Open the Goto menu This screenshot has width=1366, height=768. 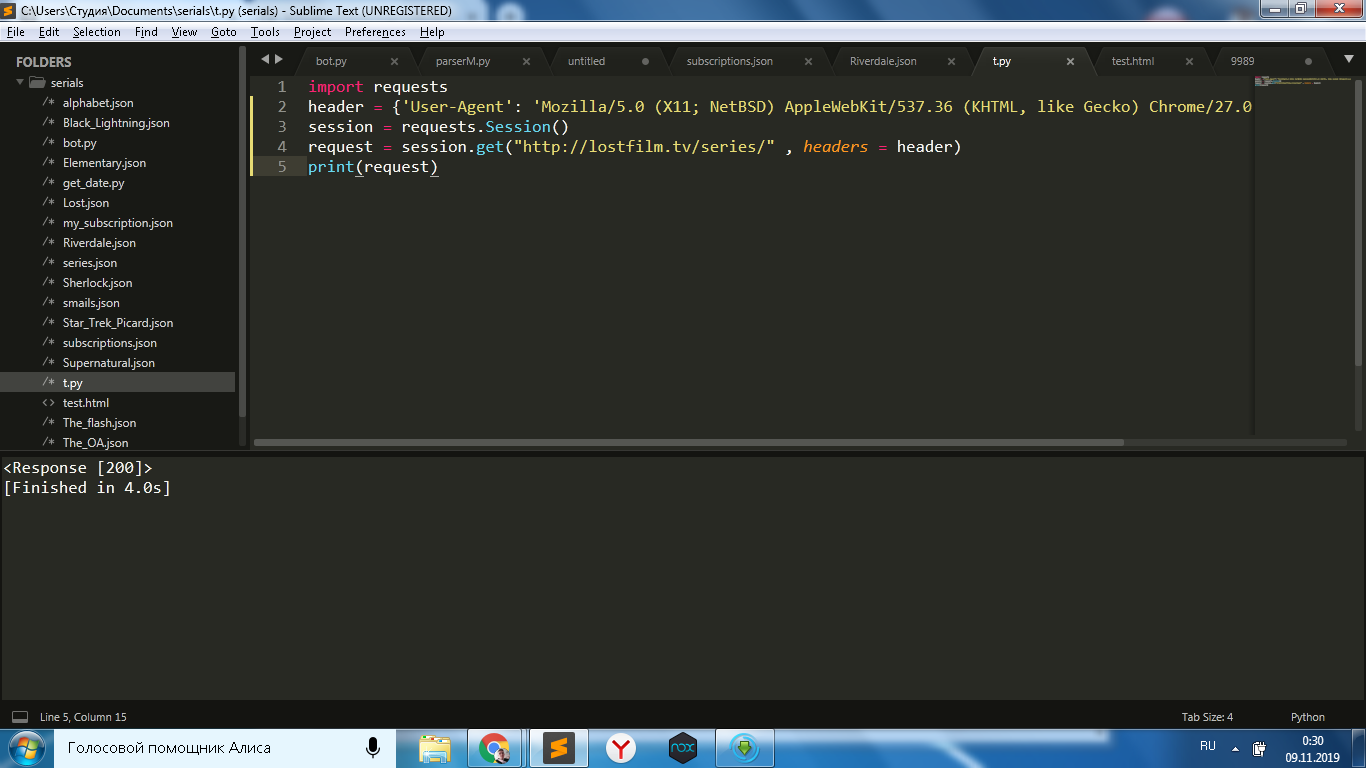click(x=224, y=32)
